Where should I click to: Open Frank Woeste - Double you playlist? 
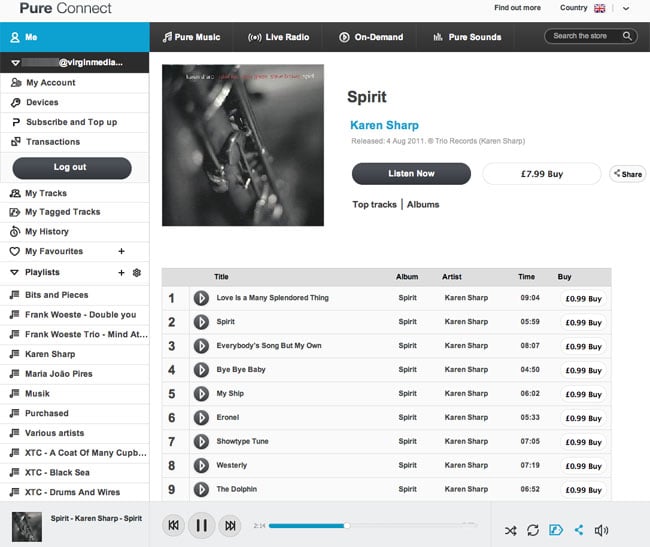[x=75, y=315]
